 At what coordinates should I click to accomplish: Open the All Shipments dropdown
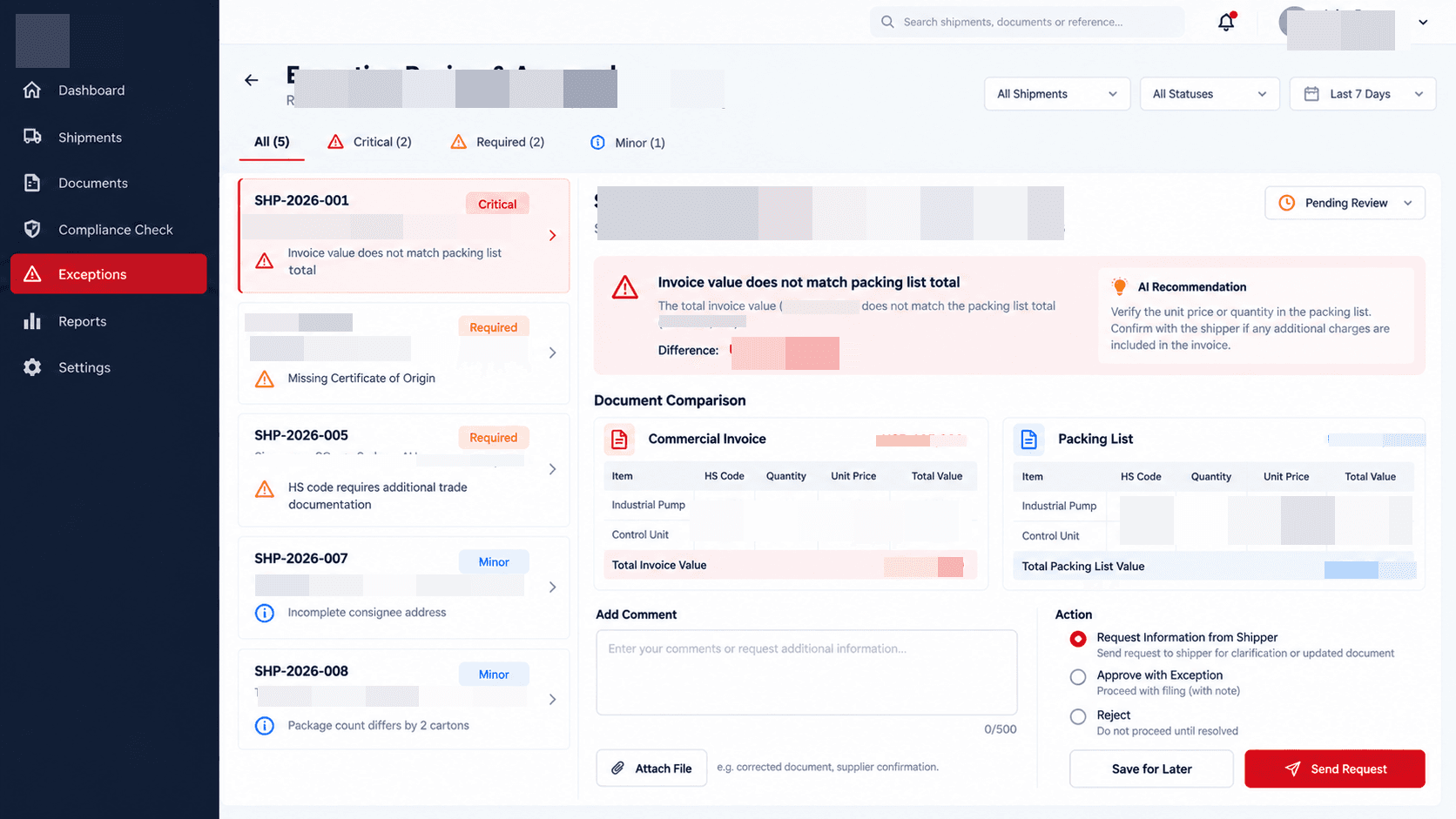[1057, 94]
